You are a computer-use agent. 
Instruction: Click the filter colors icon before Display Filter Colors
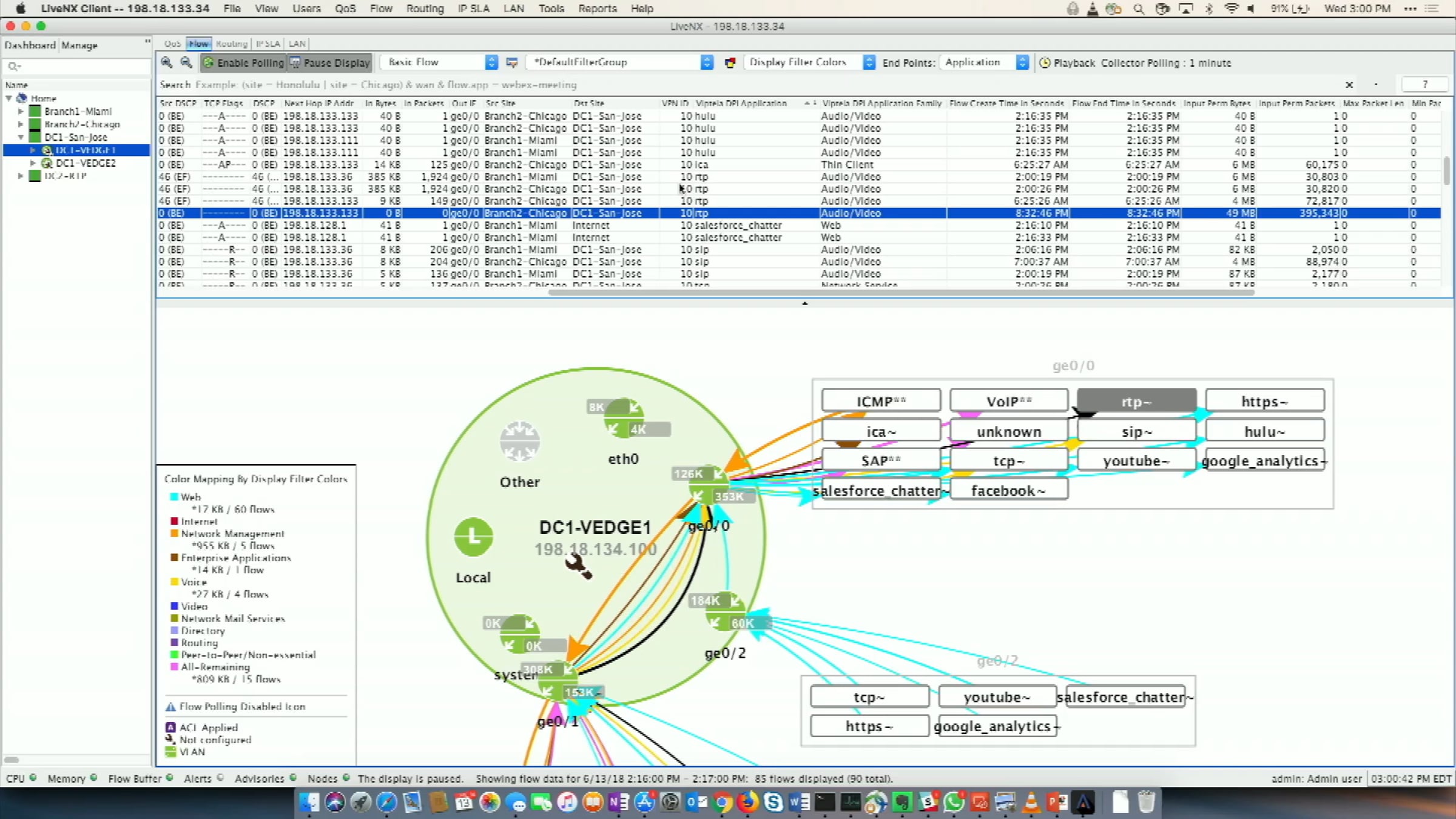[730, 62]
